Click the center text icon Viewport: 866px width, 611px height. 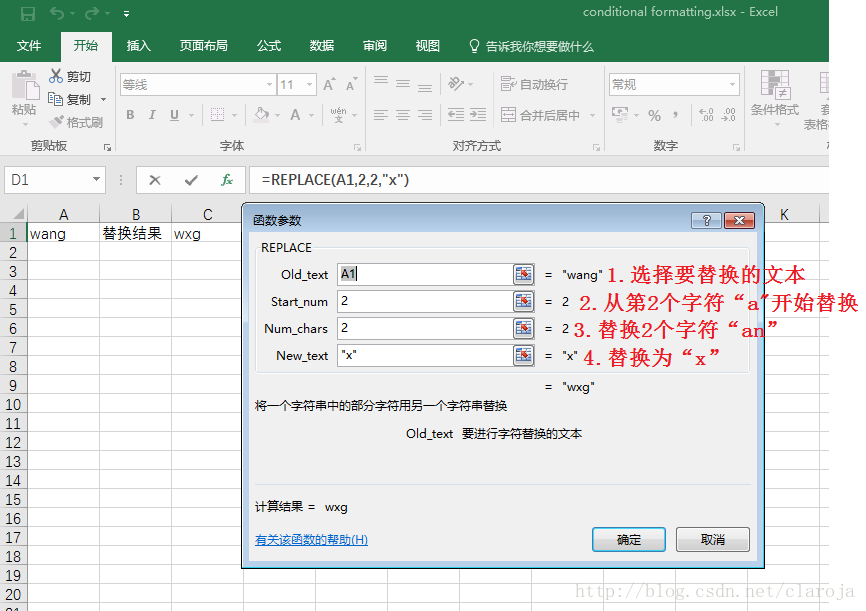(403, 115)
